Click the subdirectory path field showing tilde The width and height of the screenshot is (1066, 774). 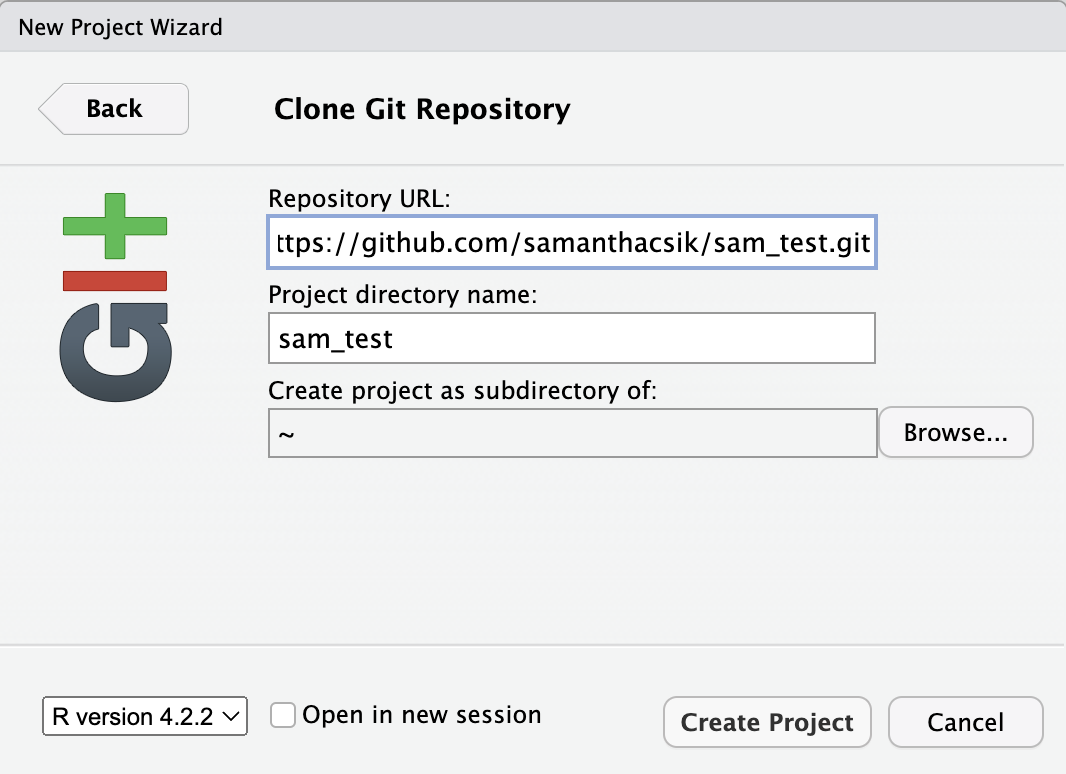[572, 434]
